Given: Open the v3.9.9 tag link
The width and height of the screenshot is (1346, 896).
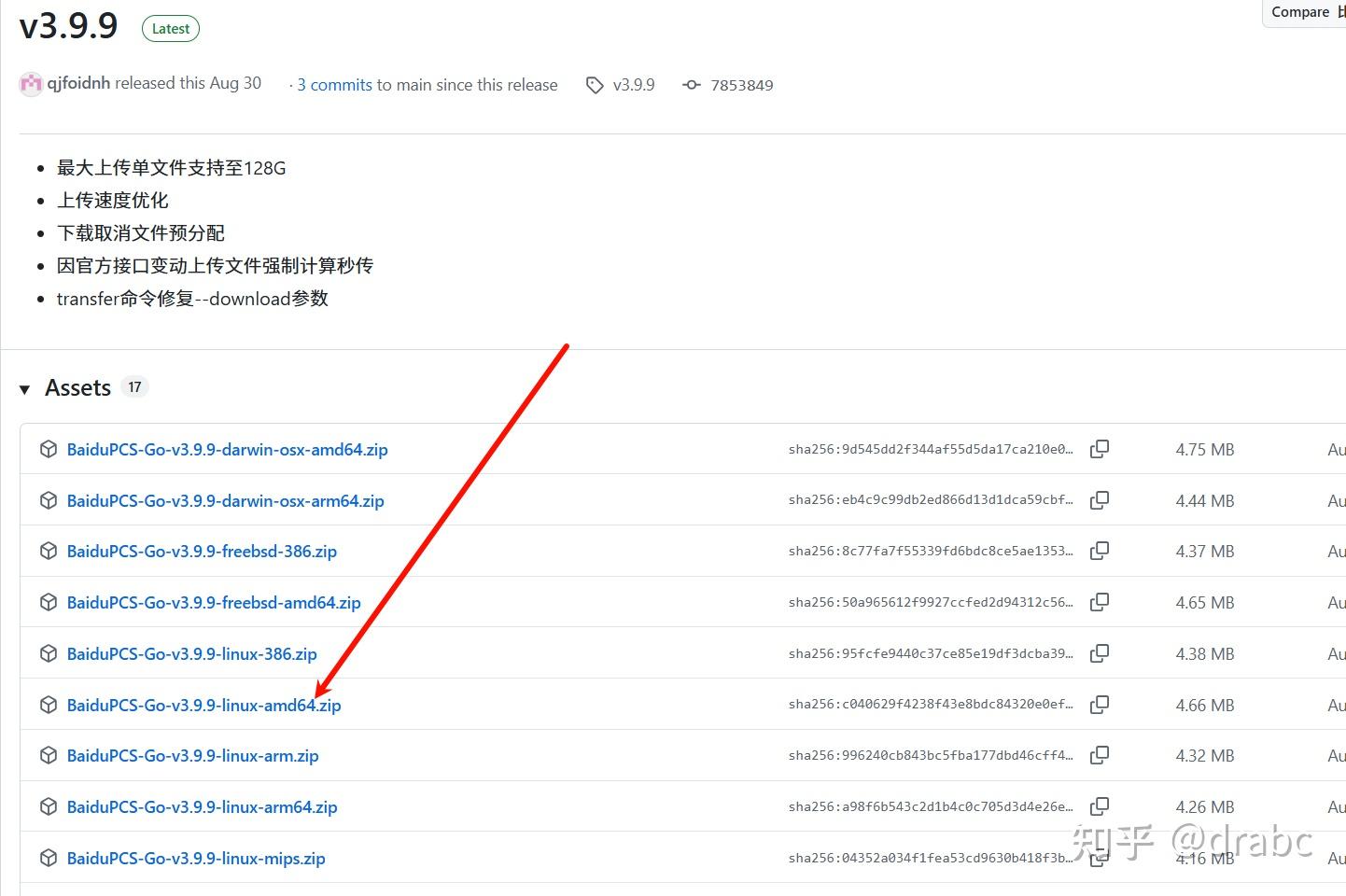Looking at the screenshot, I should [x=634, y=85].
